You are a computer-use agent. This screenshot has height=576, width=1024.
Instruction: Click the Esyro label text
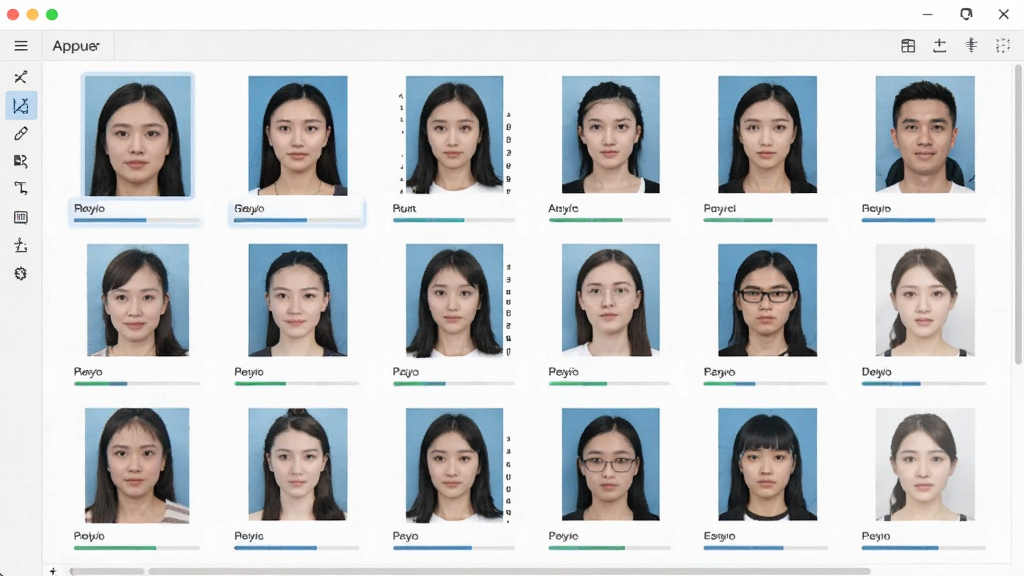[719, 536]
